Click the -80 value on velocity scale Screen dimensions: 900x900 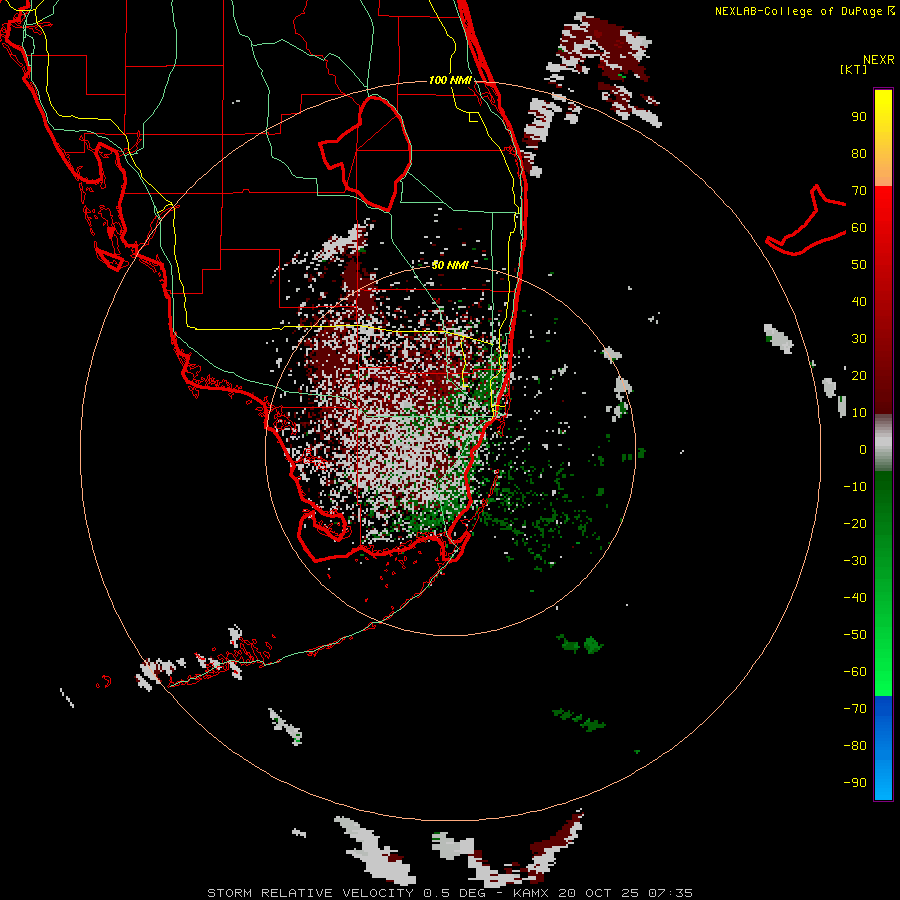click(x=855, y=746)
